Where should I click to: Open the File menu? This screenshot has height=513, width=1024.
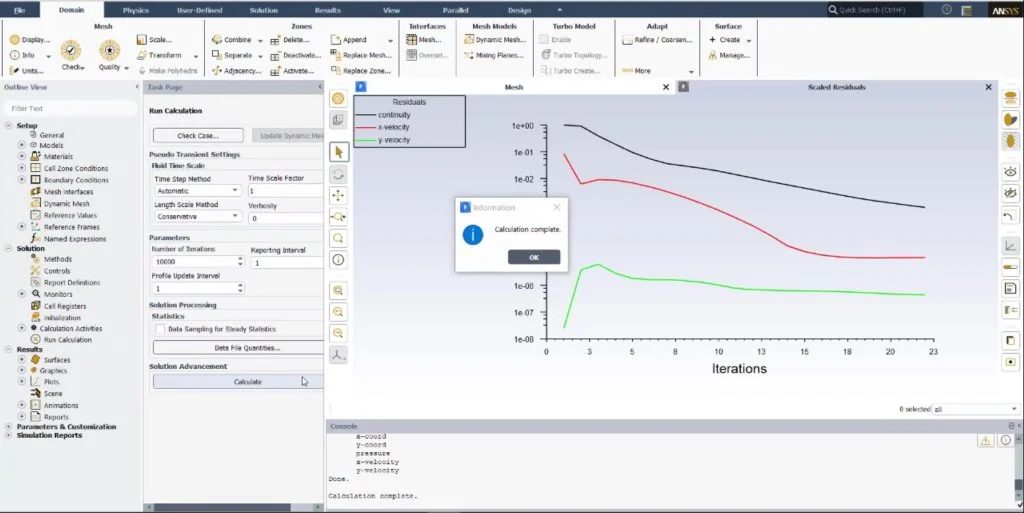[20, 10]
